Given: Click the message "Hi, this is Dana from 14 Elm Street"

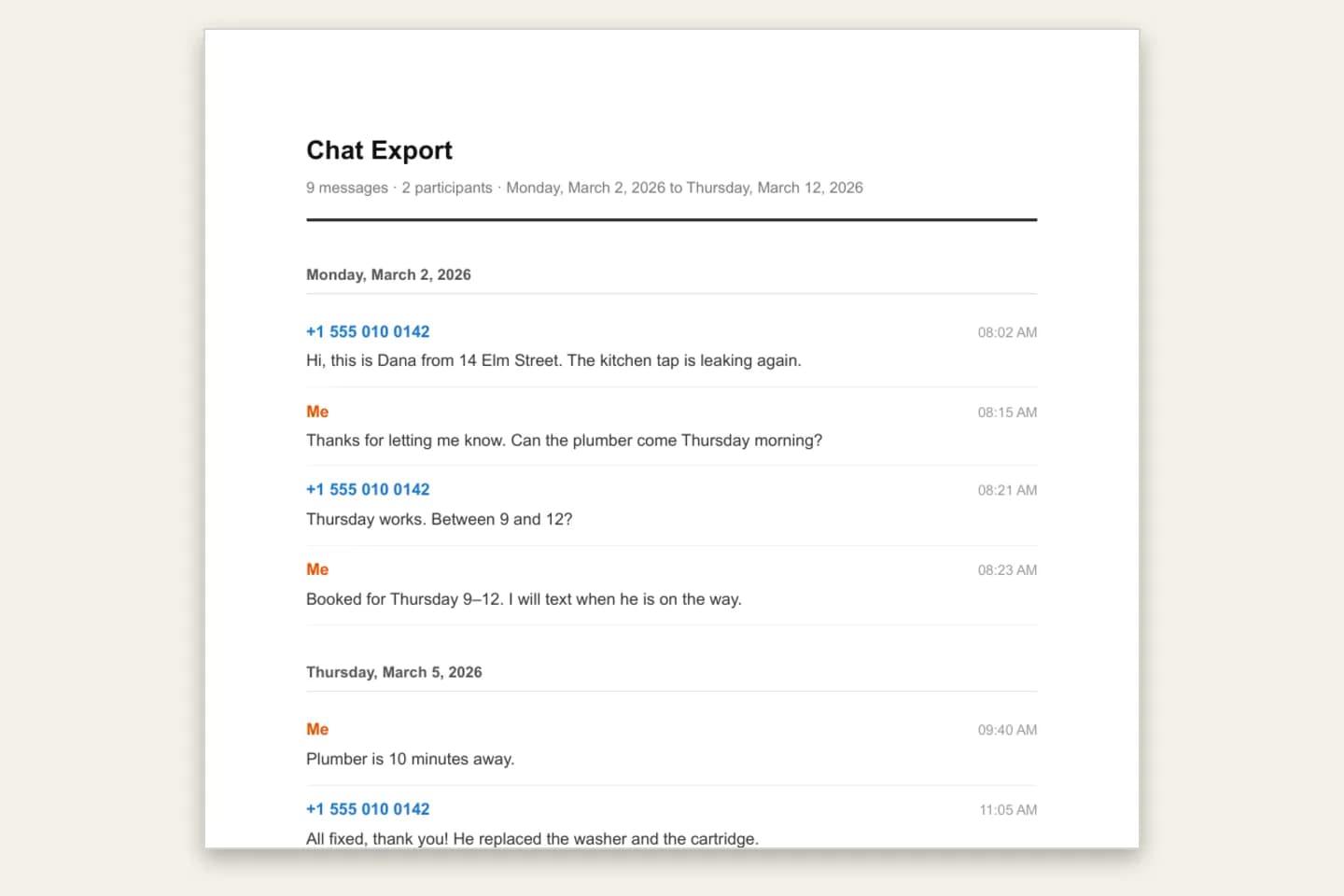Looking at the screenshot, I should [x=553, y=360].
